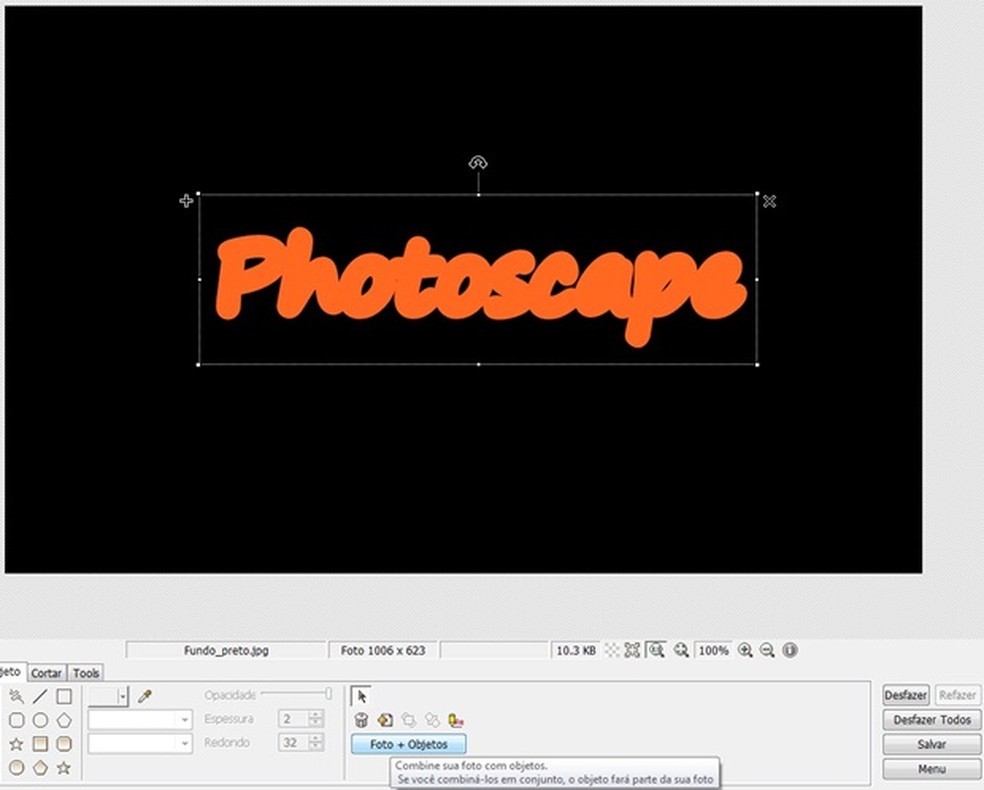Click inside the Redondo value field
The width and height of the screenshot is (984, 790).
294,743
